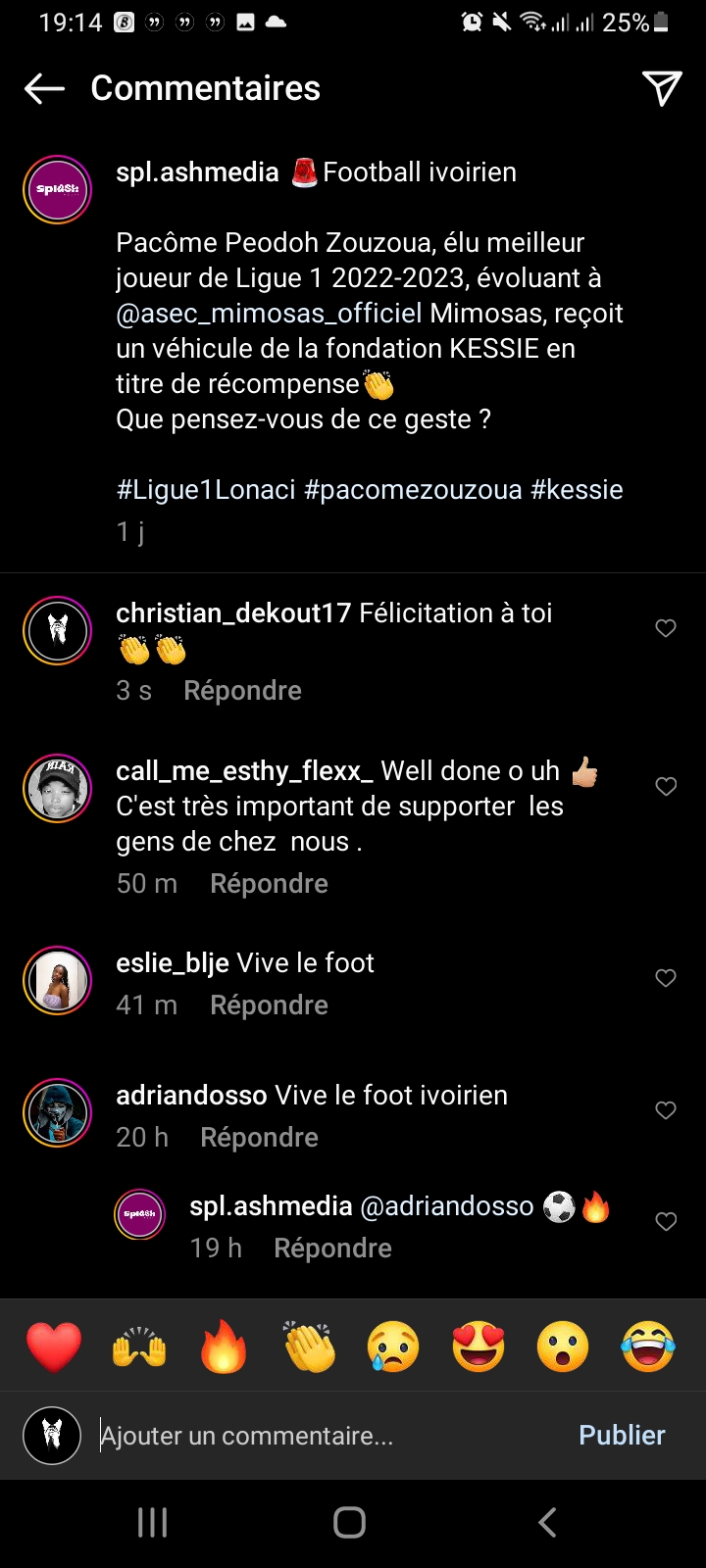Screen dimensions: 706x1568
Task: Insert the raised hands quick emoji
Action: [x=139, y=1346]
